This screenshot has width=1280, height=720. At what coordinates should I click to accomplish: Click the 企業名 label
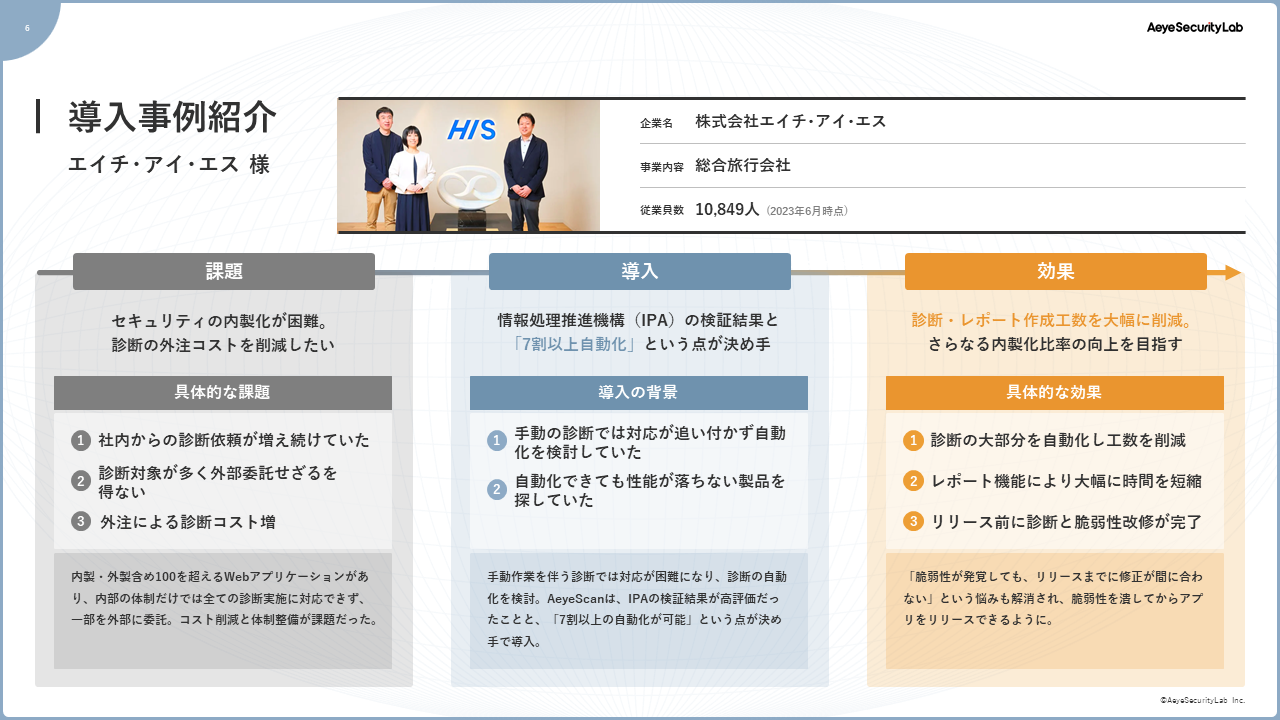click(656, 123)
